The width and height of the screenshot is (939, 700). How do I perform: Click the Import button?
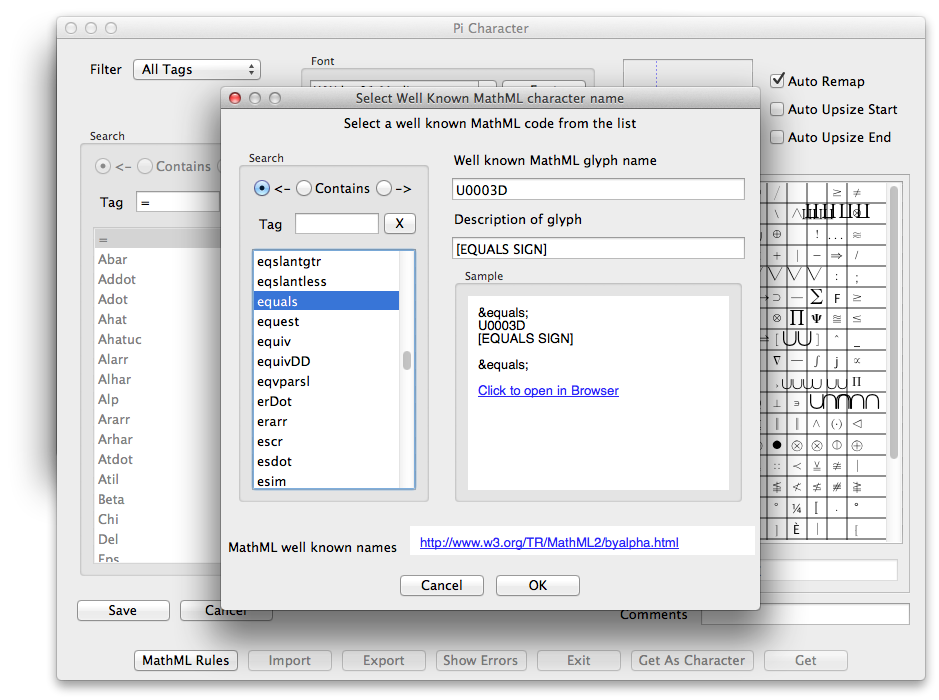click(289, 660)
